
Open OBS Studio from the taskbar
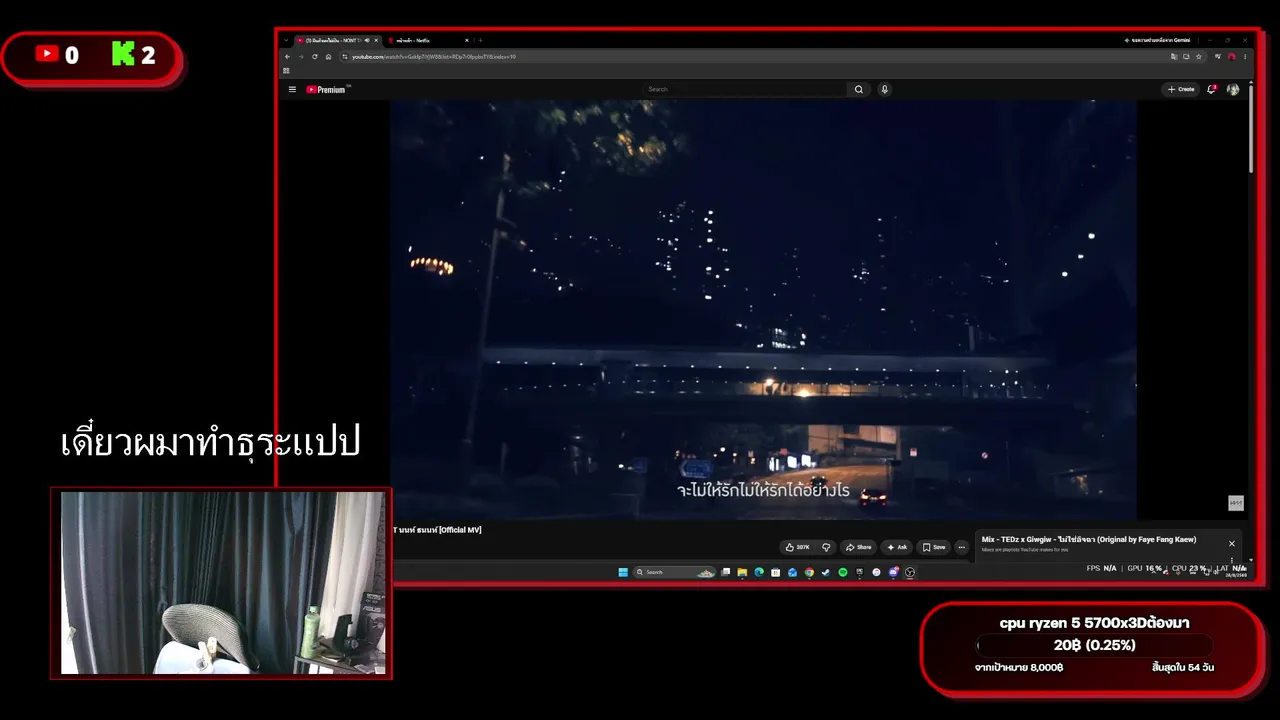click(910, 572)
